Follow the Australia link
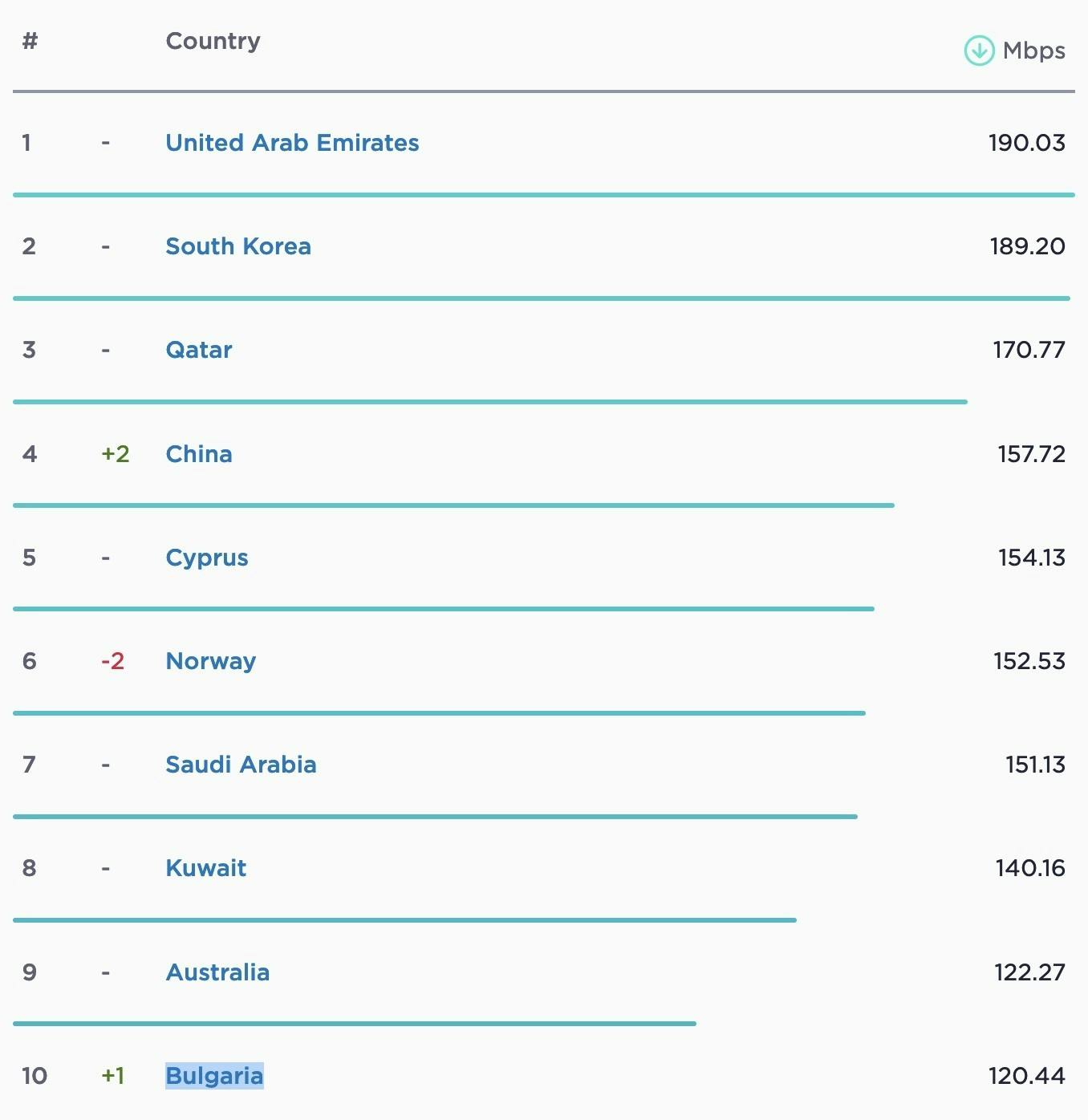 click(x=217, y=972)
